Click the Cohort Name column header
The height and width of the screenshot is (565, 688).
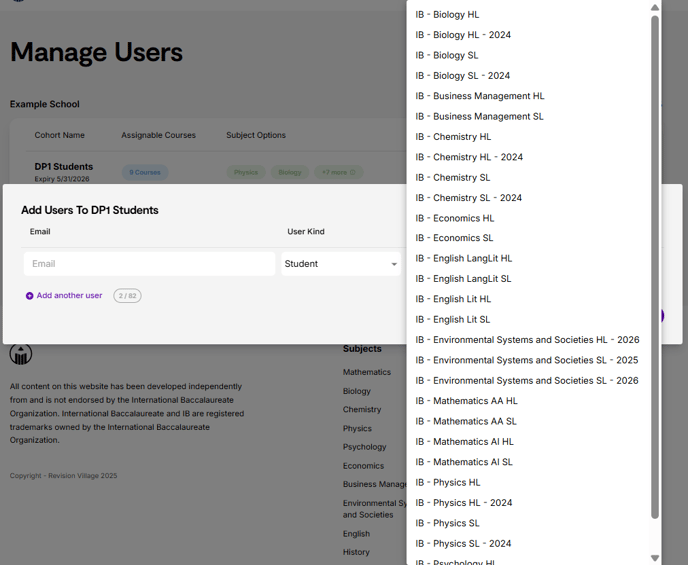(x=60, y=135)
